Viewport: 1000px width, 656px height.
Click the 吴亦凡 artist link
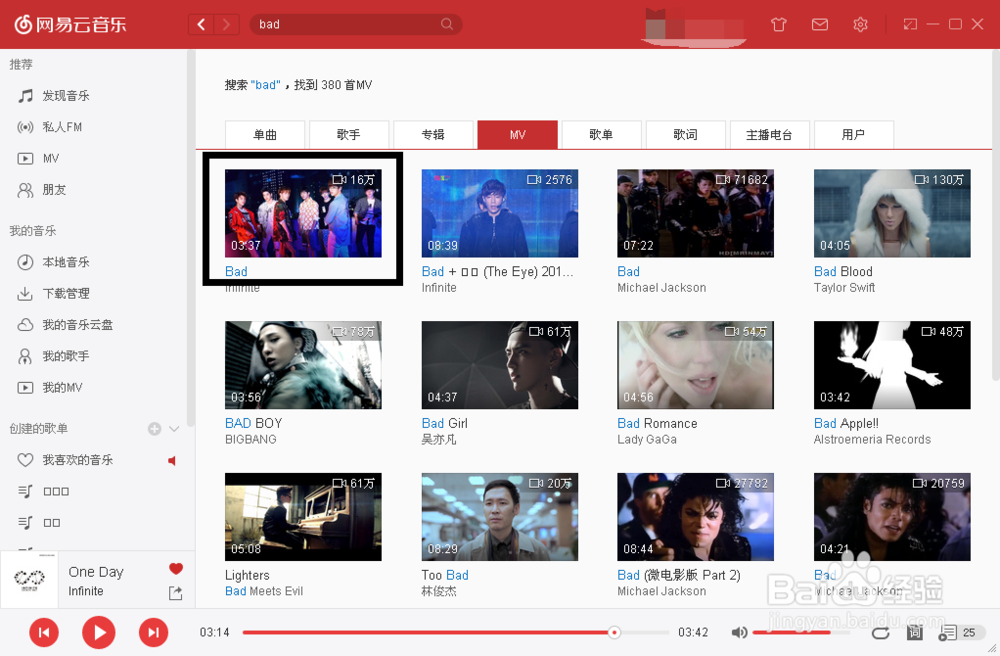pyautogui.click(x=439, y=439)
